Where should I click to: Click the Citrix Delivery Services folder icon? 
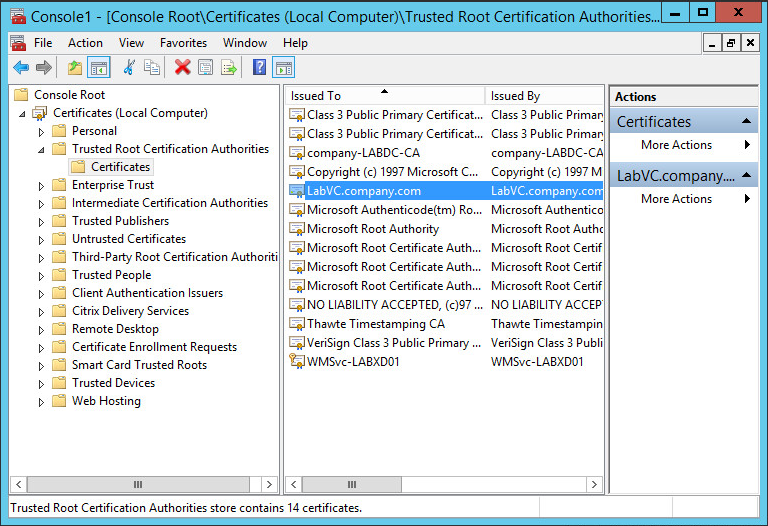click(x=59, y=311)
